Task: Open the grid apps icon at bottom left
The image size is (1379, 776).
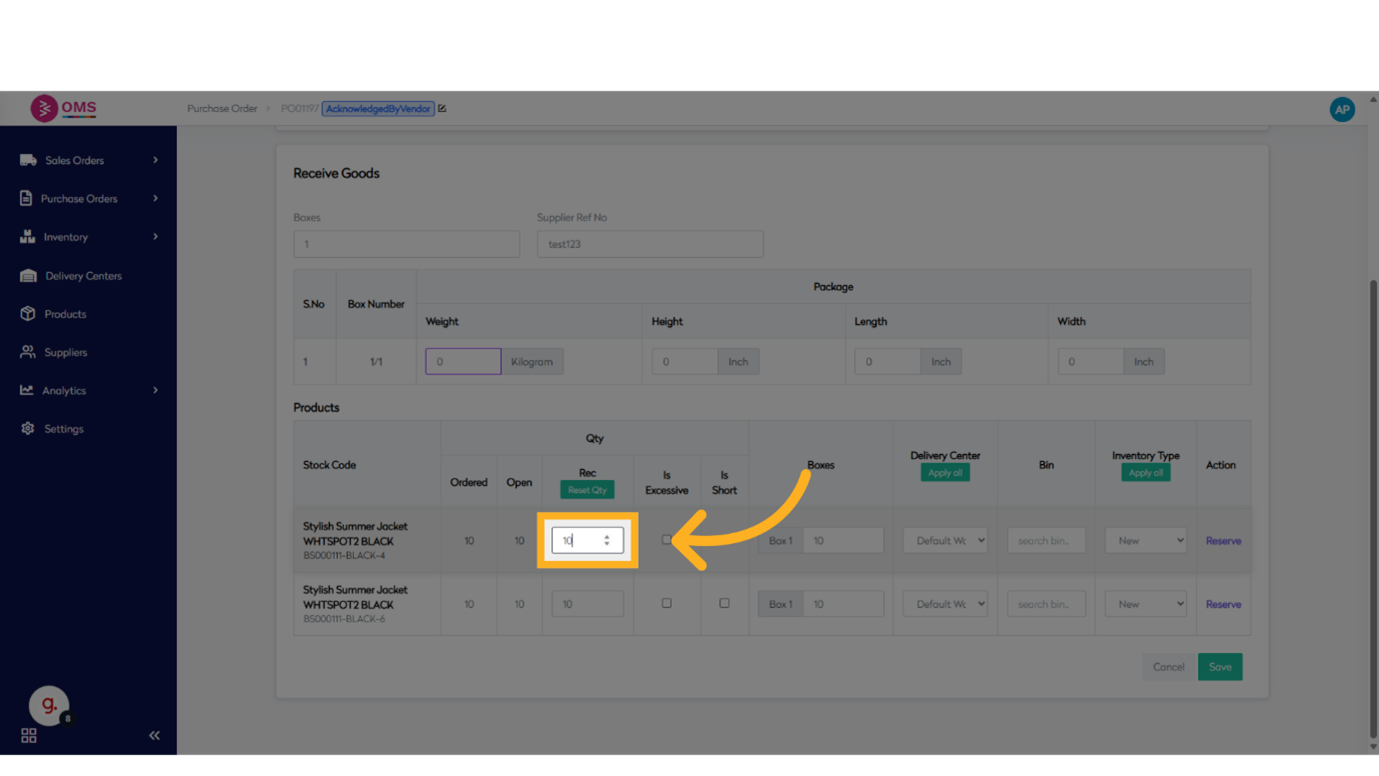Action: (29, 735)
